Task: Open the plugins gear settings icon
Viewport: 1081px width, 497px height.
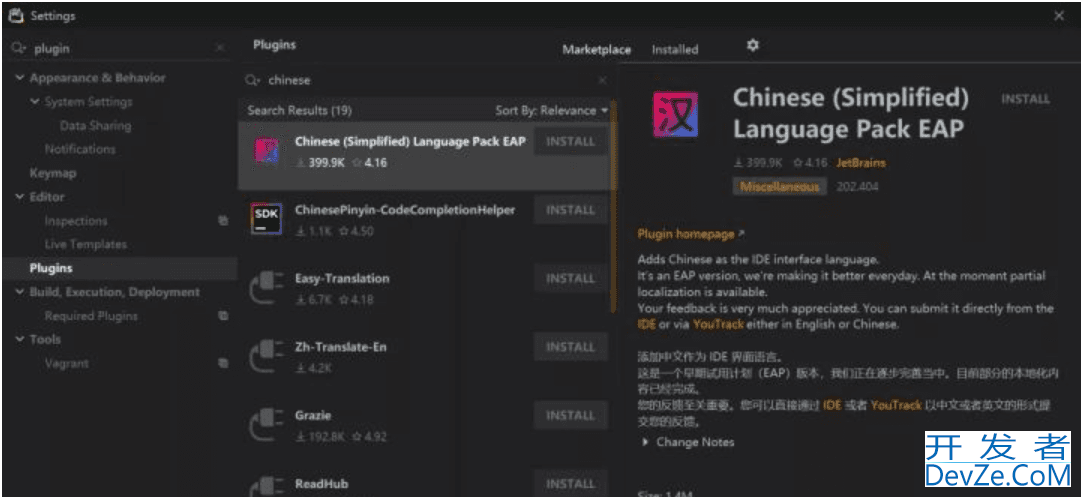Action: click(753, 45)
